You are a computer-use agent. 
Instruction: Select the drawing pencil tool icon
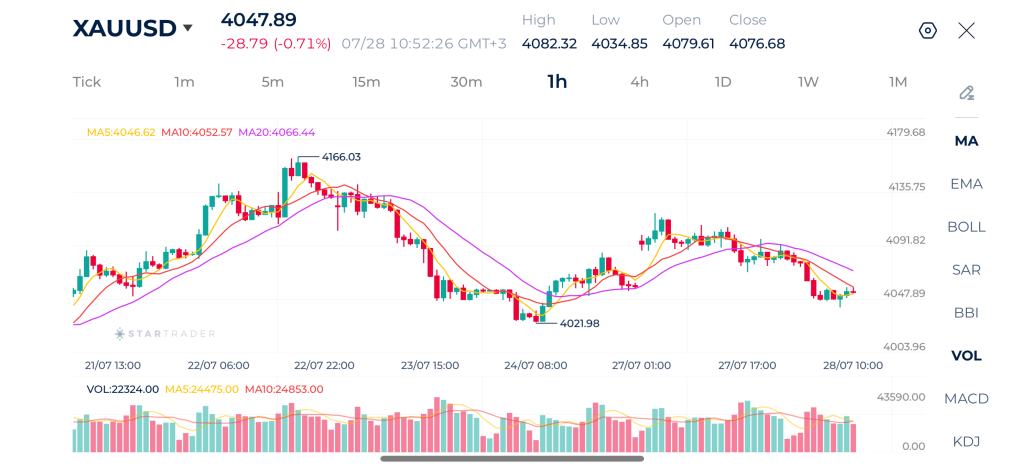(966, 93)
